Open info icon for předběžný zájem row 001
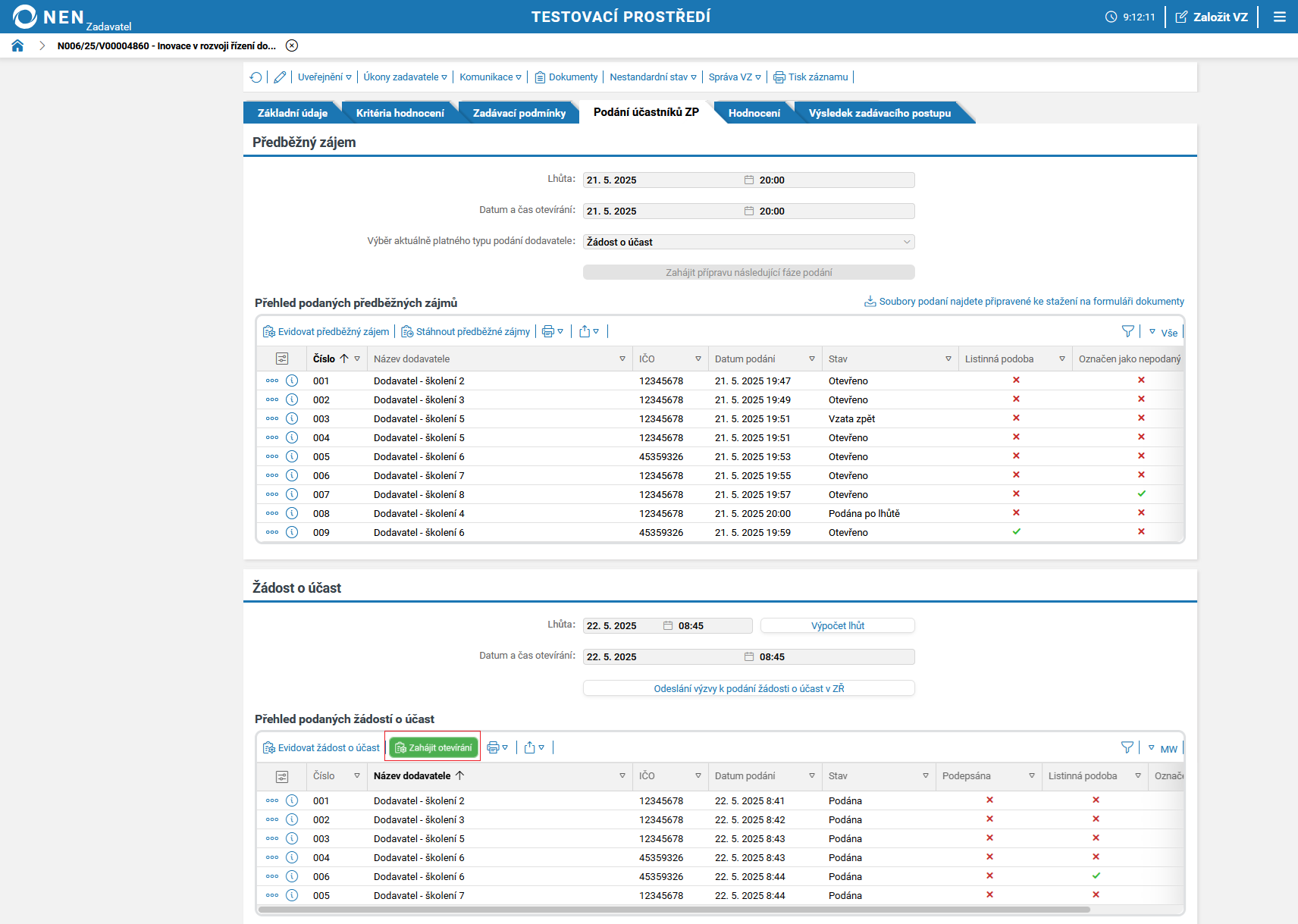 [292, 381]
